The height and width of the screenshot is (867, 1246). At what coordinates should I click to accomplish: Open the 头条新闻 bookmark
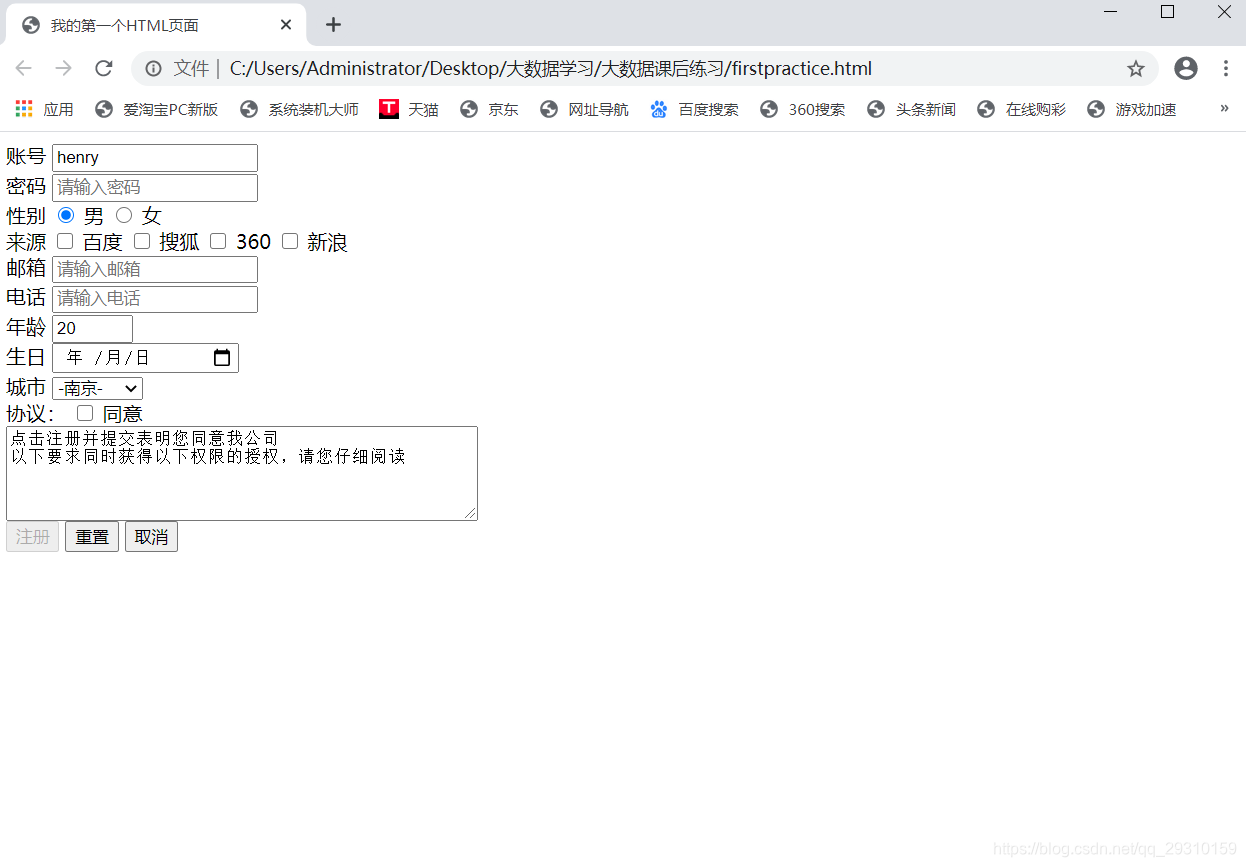coord(912,109)
